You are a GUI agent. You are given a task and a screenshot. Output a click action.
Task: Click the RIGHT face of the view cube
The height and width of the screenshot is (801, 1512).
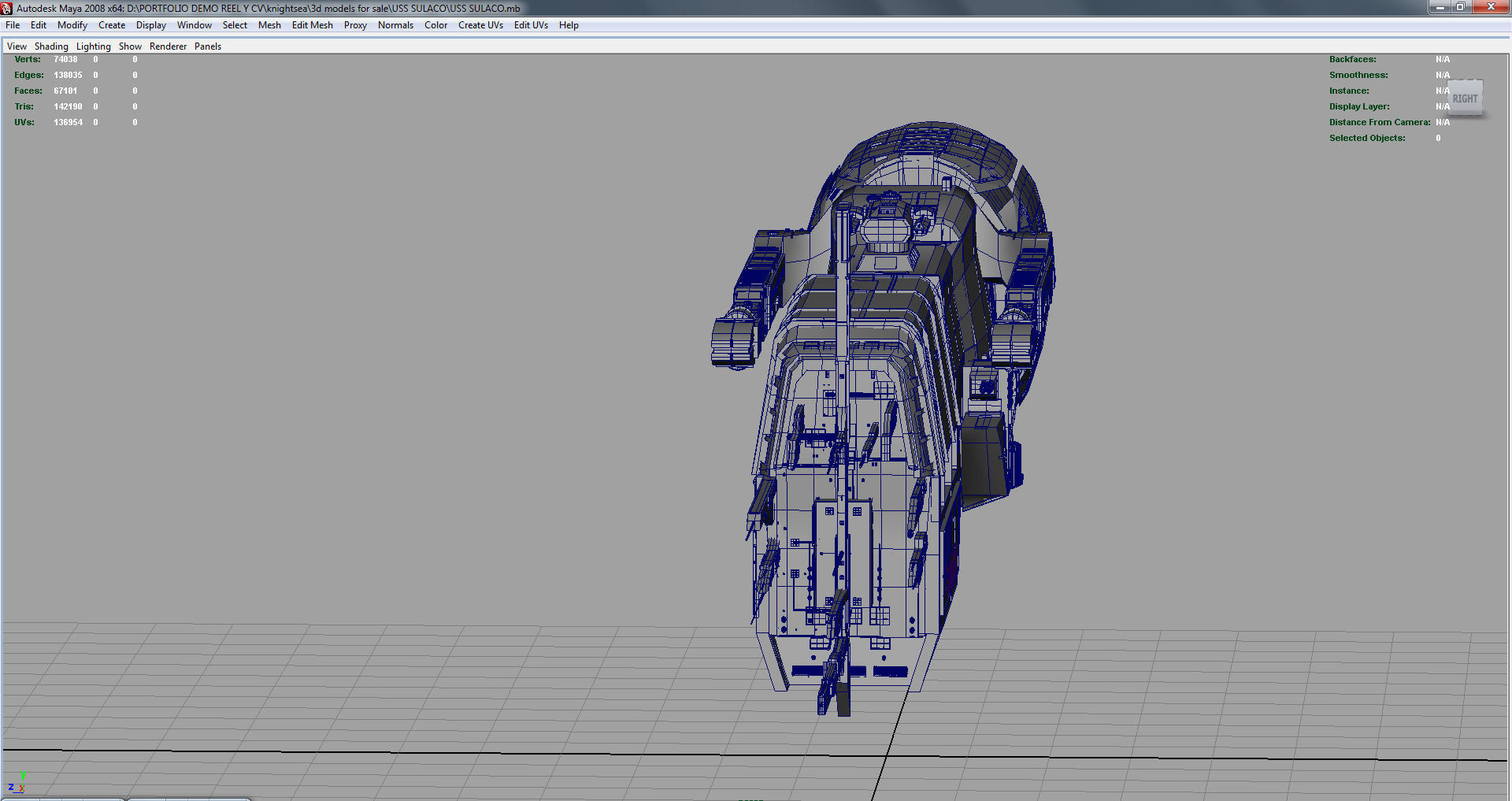point(1465,98)
